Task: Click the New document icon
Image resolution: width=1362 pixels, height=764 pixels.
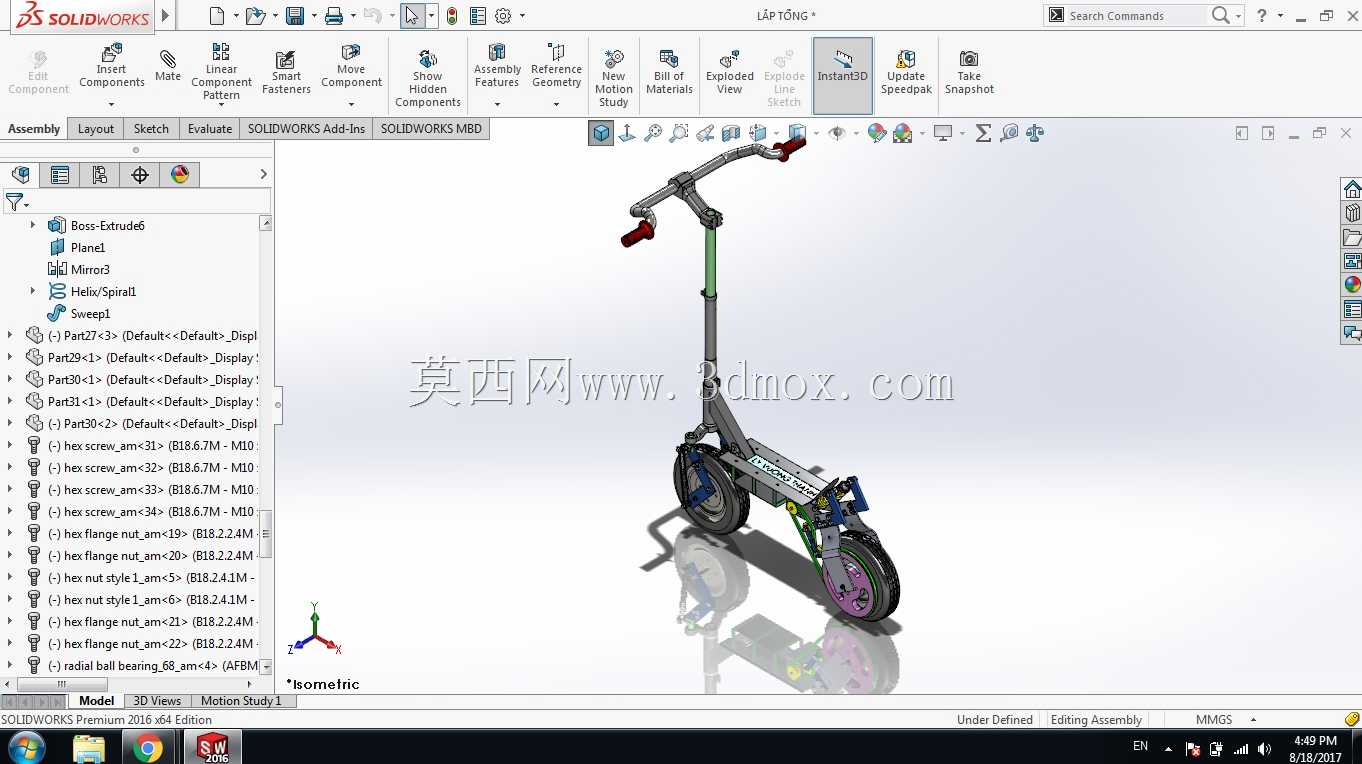Action: [217, 16]
